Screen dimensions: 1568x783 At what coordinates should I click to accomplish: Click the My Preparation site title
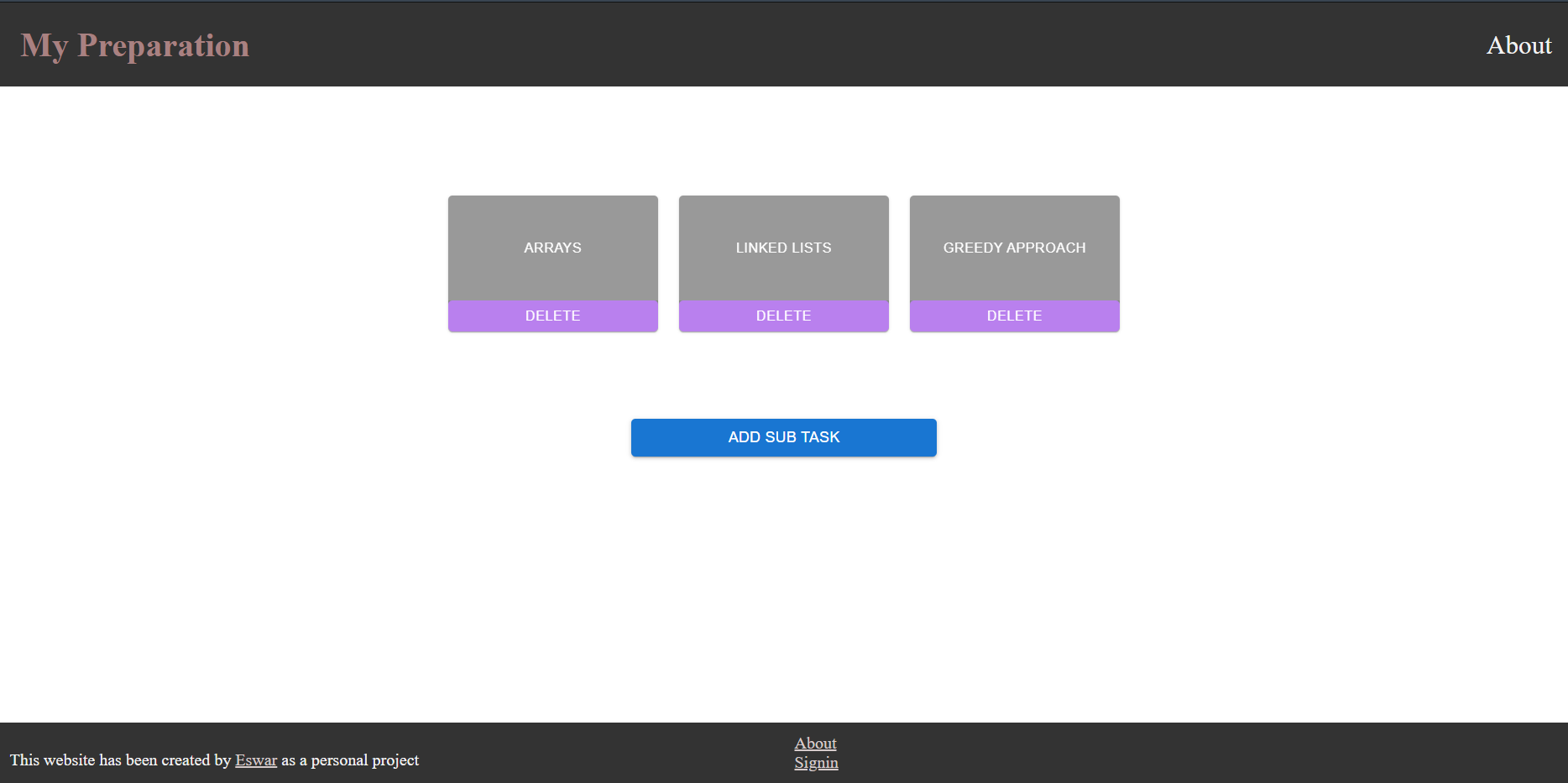tap(134, 45)
